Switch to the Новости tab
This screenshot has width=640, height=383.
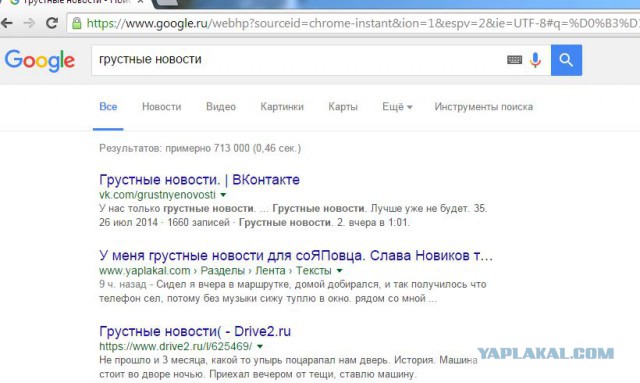coord(162,107)
